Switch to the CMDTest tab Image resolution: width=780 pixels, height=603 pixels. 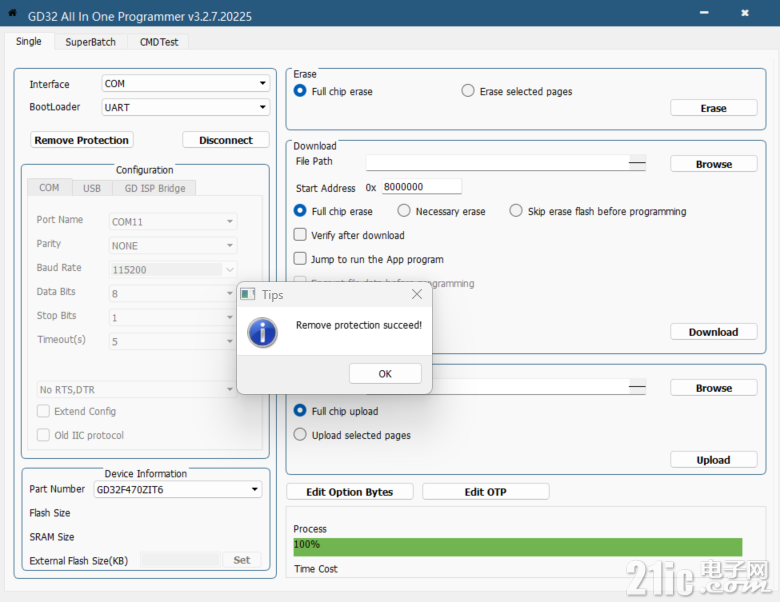point(159,42)
